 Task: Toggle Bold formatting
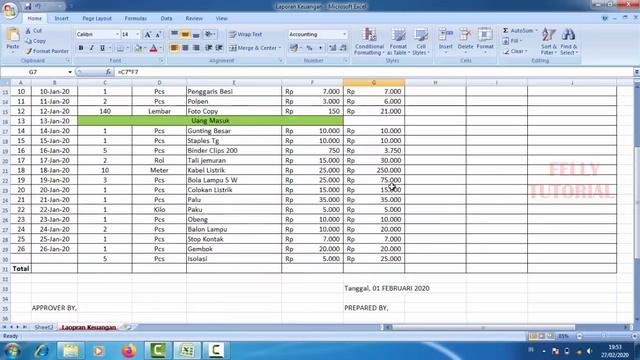(81, 48)
